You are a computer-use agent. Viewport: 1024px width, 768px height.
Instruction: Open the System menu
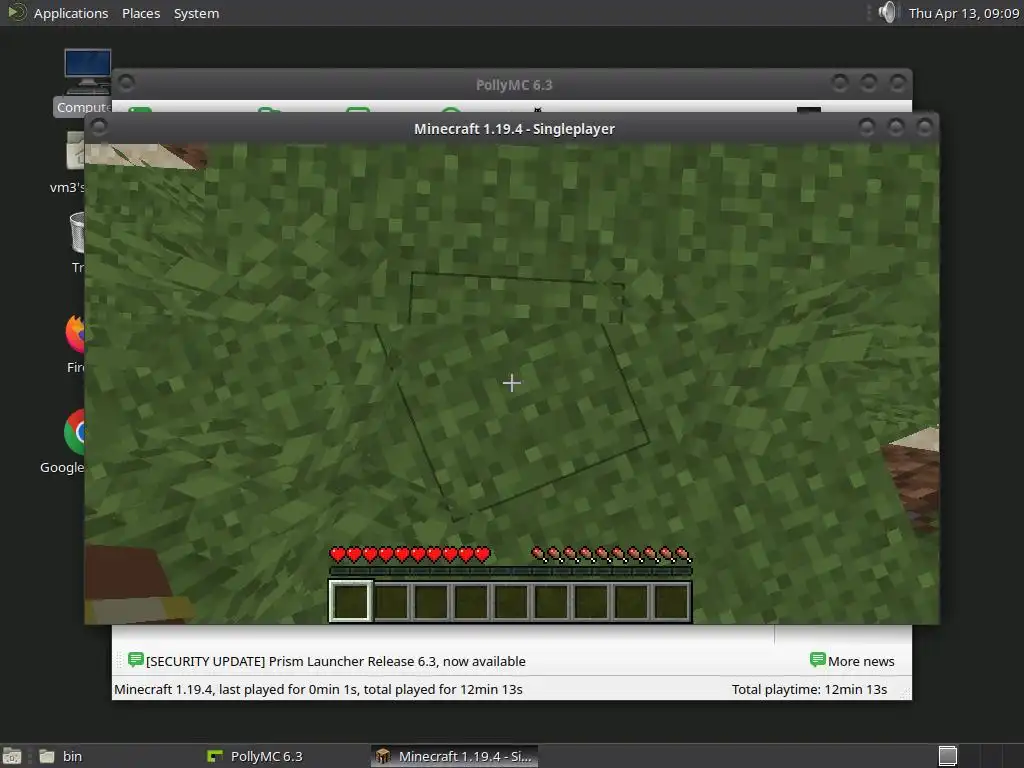[196, 13]
